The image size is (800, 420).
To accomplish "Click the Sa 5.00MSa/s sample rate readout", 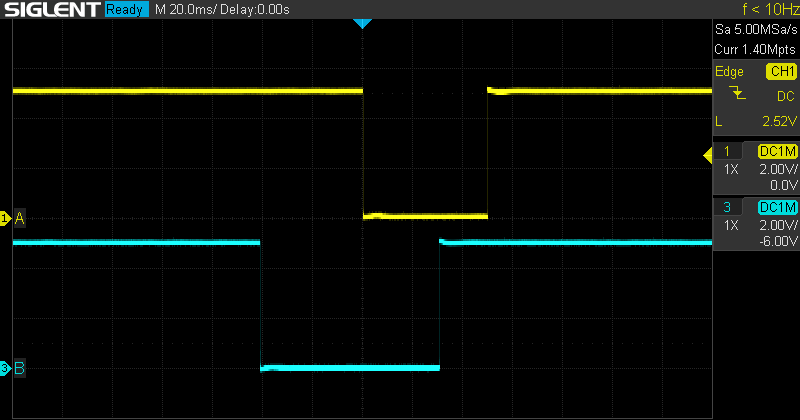I will 755,32.
